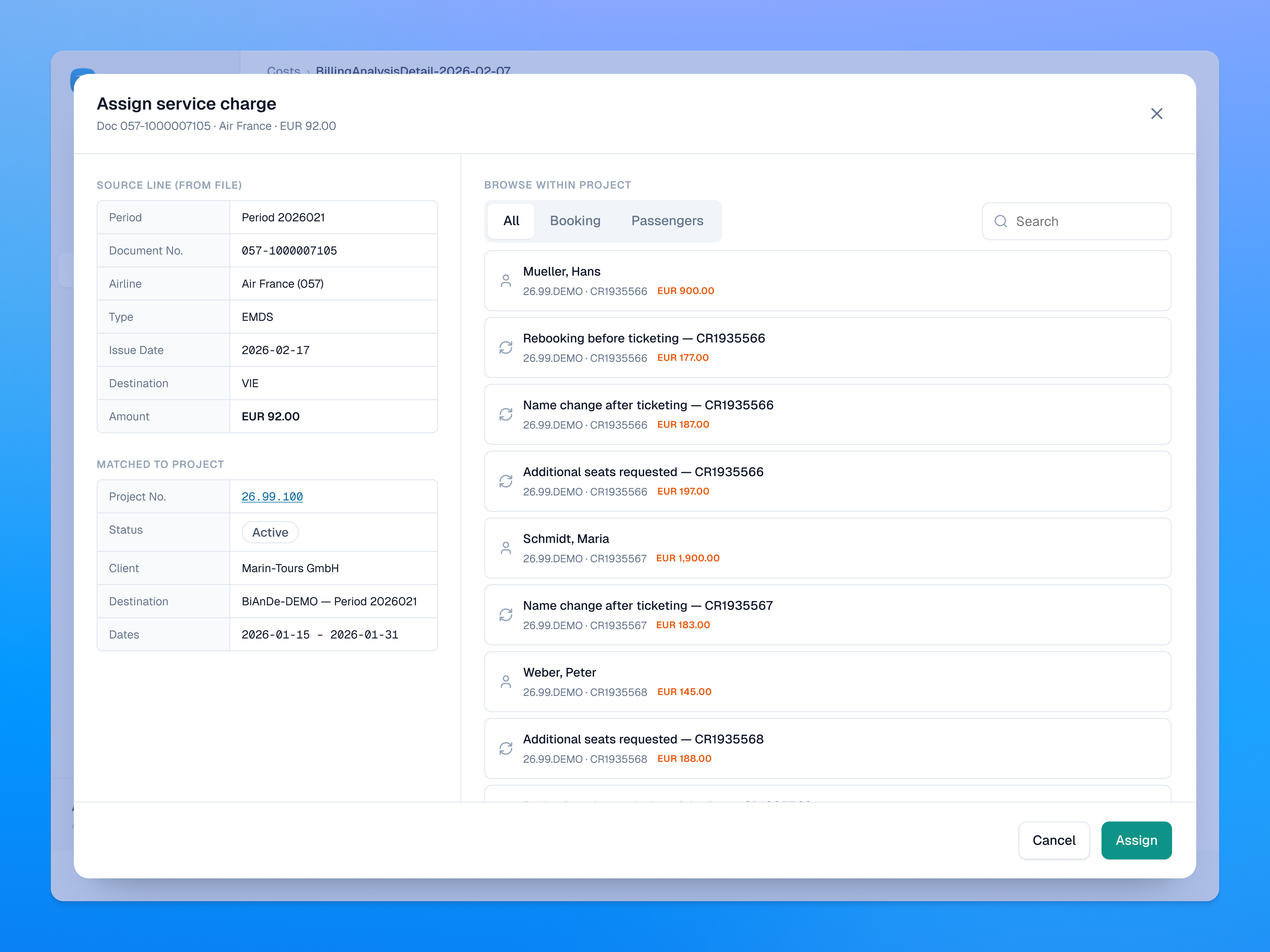Click the icon beside Additional seats — CR1935566

pyautogui.click(x=506, y=482)
